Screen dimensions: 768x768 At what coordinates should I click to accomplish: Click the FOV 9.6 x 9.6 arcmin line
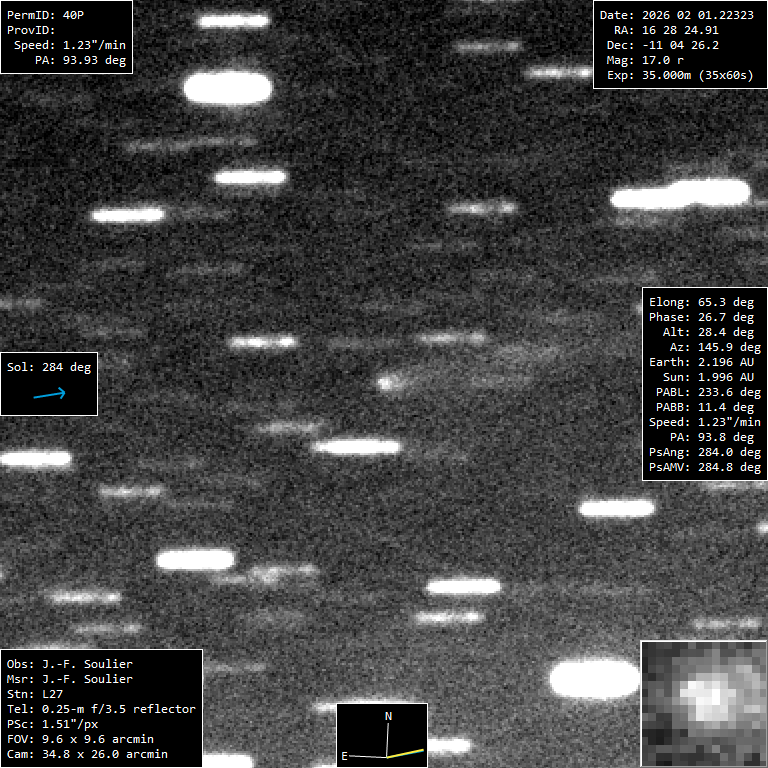[80, 739]
